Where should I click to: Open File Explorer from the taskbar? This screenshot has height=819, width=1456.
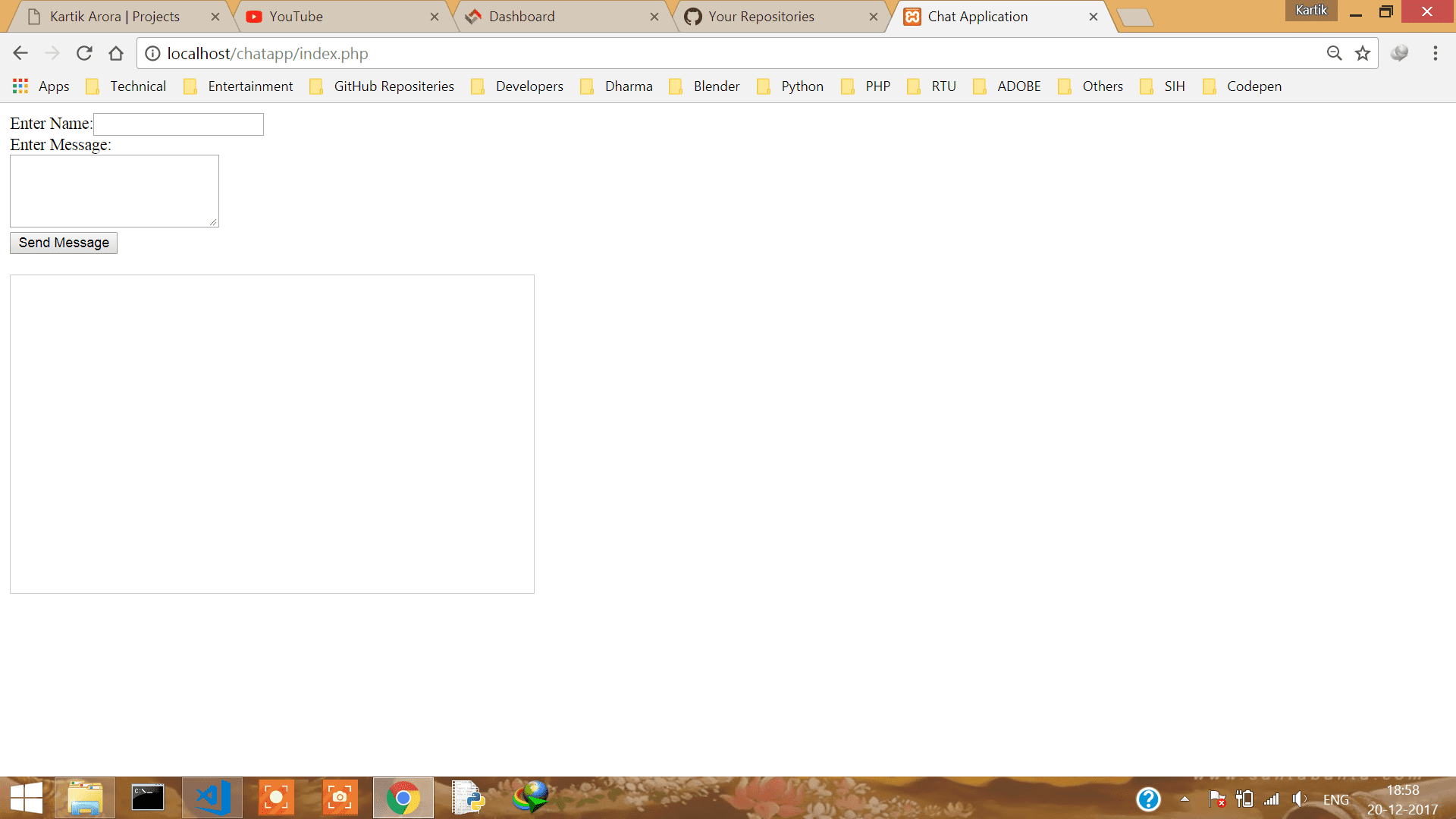pyautogui.click(x=85, y=798)
